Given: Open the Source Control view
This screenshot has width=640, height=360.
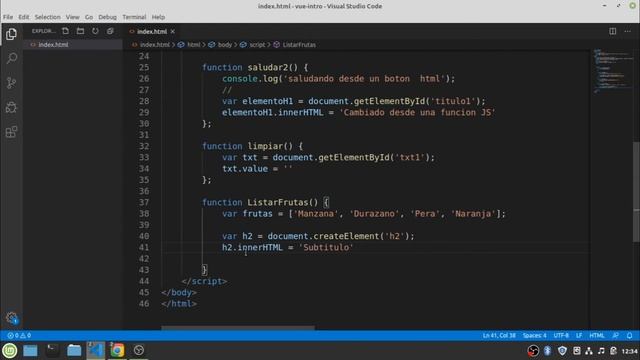Looking at the screenshot, I should coord(11,83).
